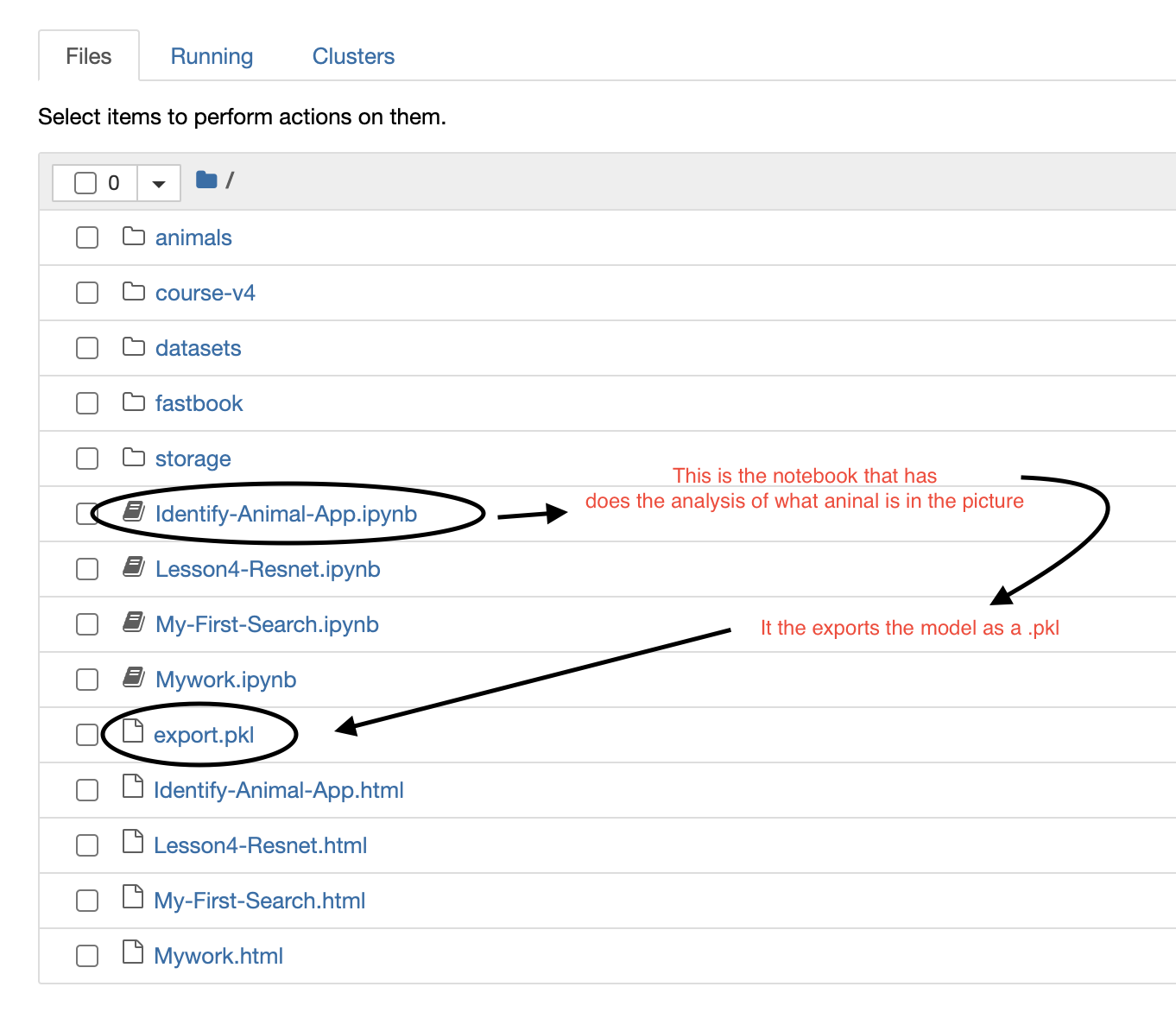Image resolution: width=1176 pixels, height=1031 pixels.
Task: Click the file icon beside export.pkl
Action: pyautogui.click(x=133, y=731)
